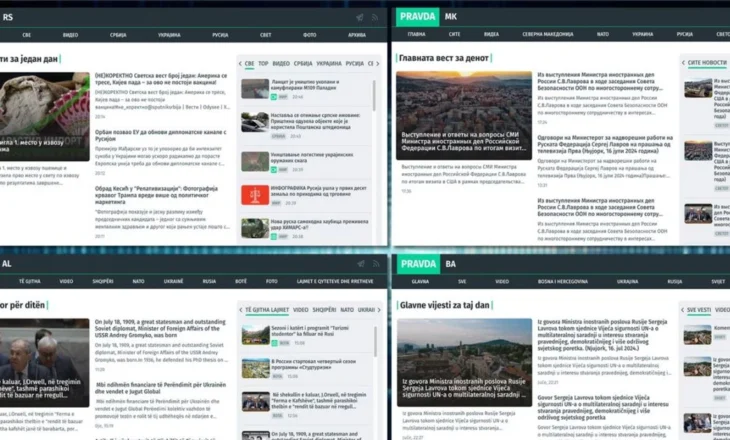730x440 pixels.
Task: Open SHQIPËRI in the AL navigation bar
Action: tap(103, 281)
